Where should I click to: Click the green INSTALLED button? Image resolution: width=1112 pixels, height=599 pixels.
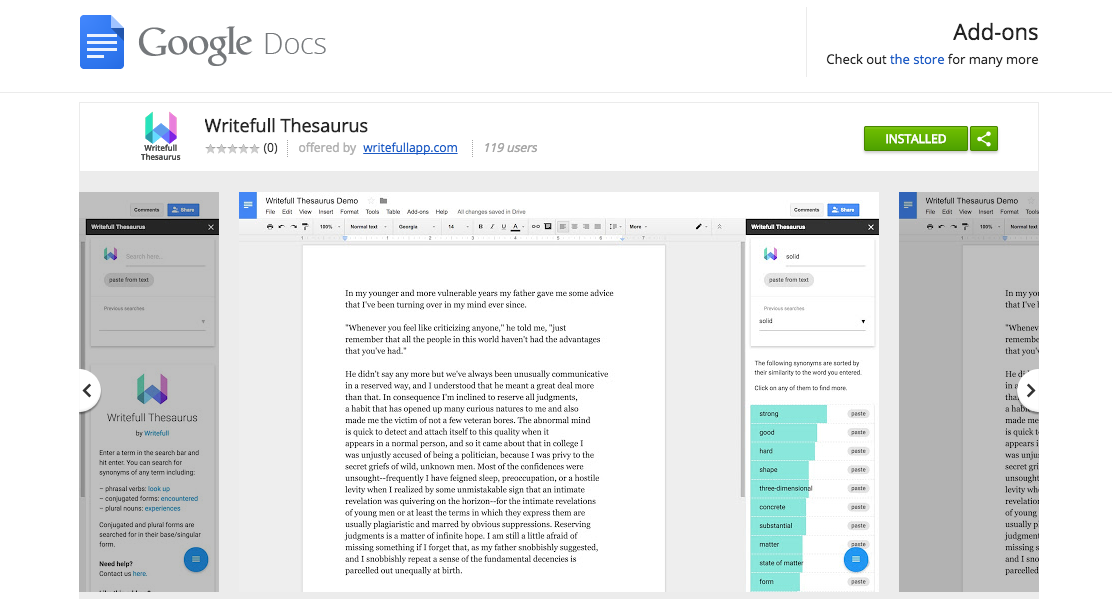915,139
